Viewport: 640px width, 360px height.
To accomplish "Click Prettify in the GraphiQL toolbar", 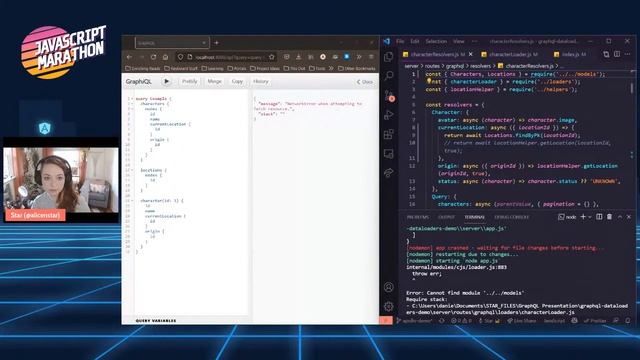I will point(189,81).
